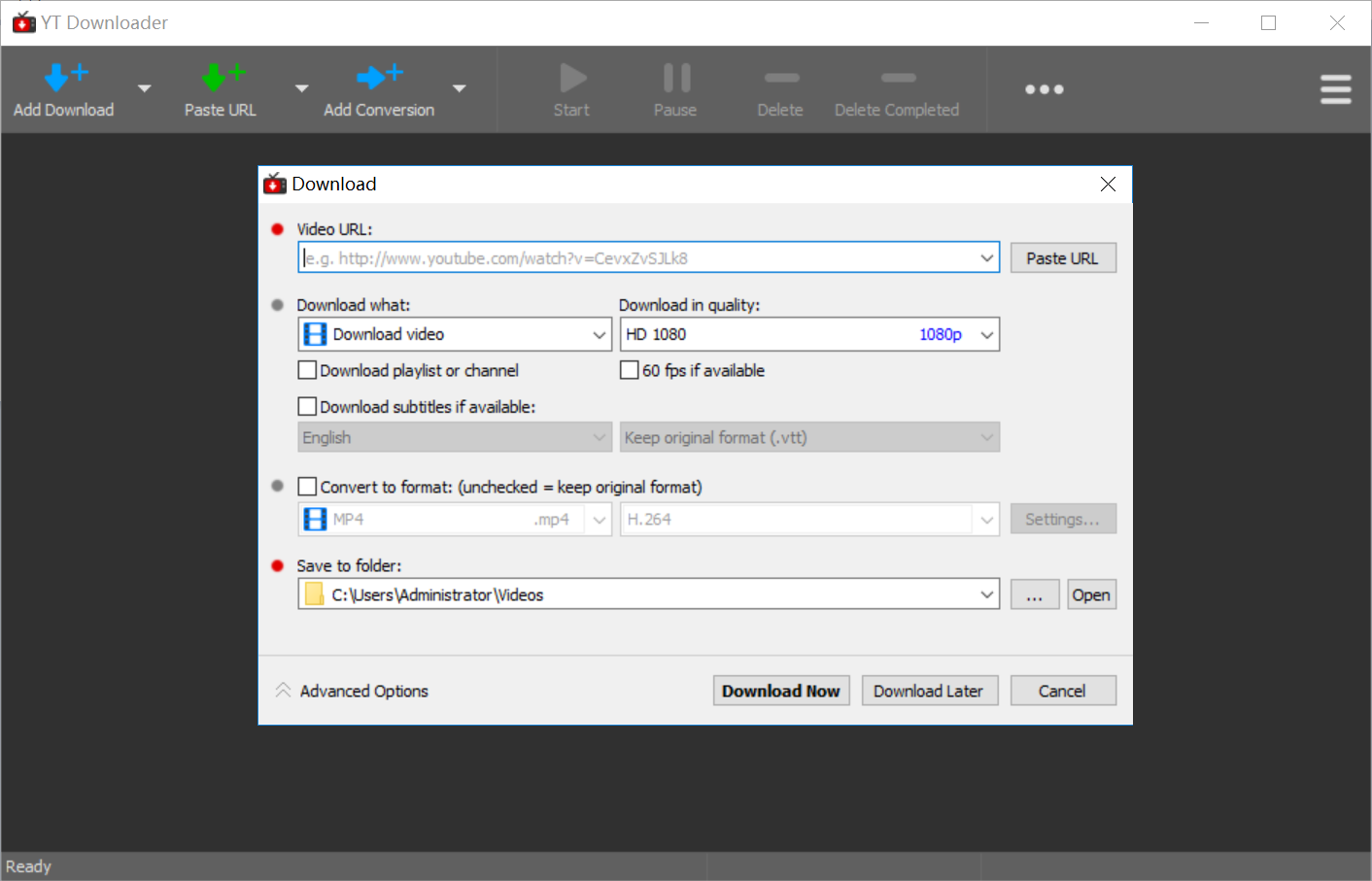Close the Download dialog
The height and width of the screenshot is (881, 1372).
click(1108, 185)
